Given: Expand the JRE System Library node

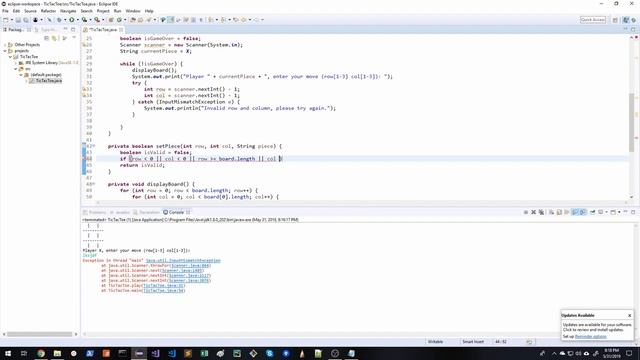Looking at the screenshot, I should tap(16, 63).
